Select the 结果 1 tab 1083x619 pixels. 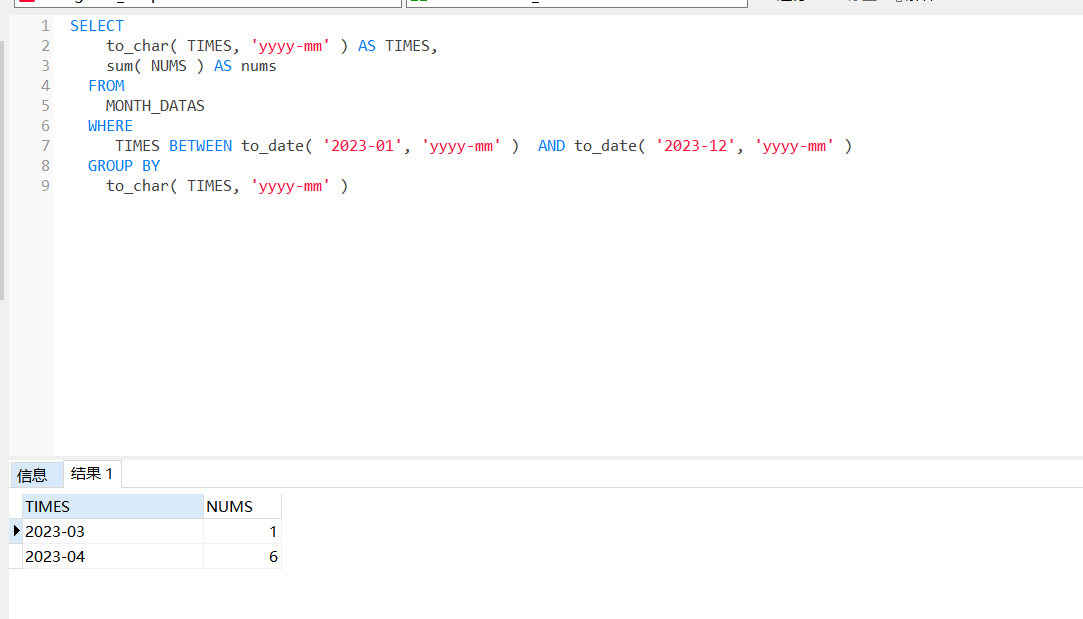(x=92, y=474)
